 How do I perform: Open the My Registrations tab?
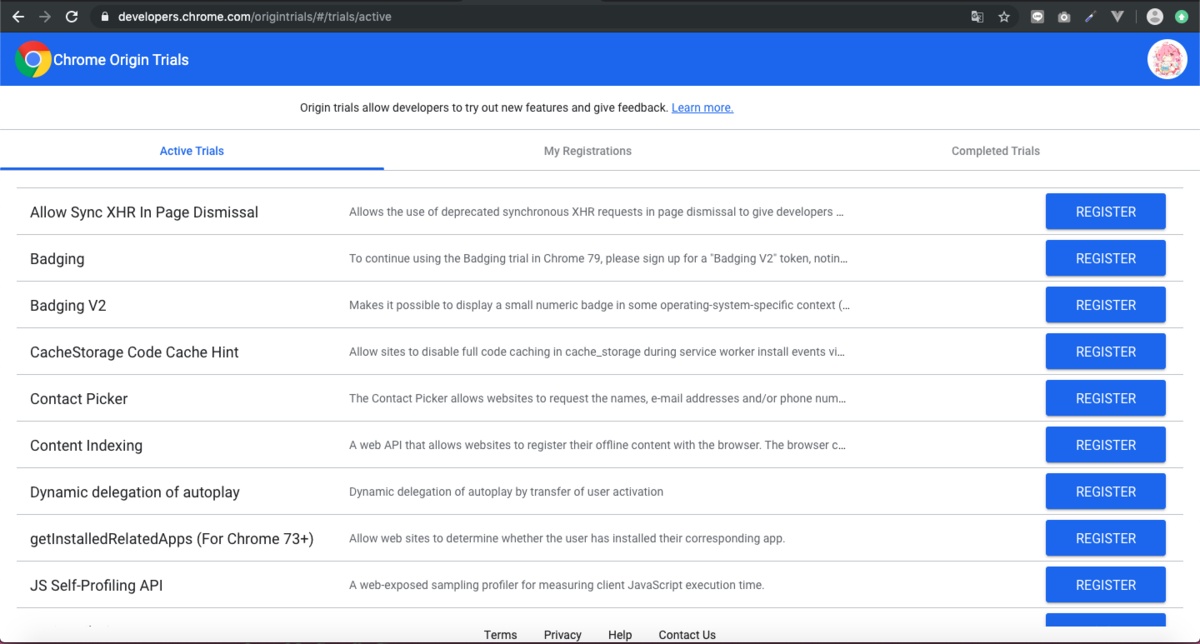click(x=588, y=151)
